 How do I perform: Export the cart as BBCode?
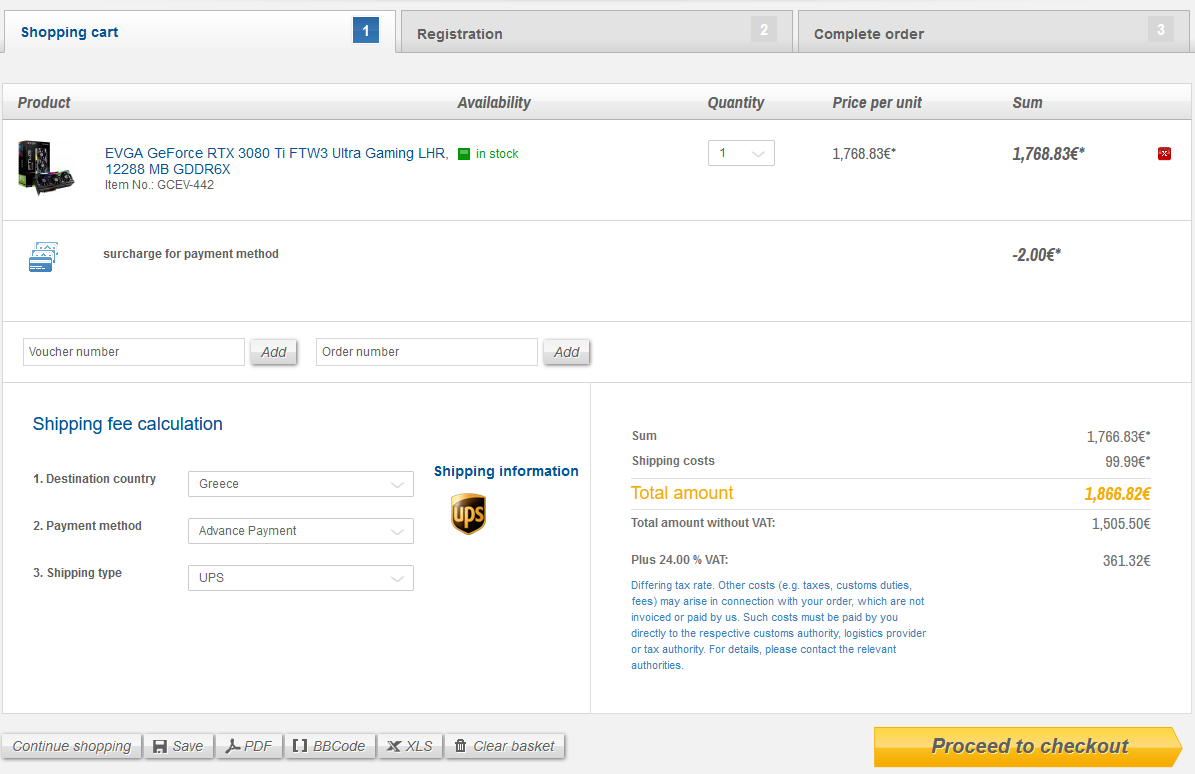coord(329,746)
